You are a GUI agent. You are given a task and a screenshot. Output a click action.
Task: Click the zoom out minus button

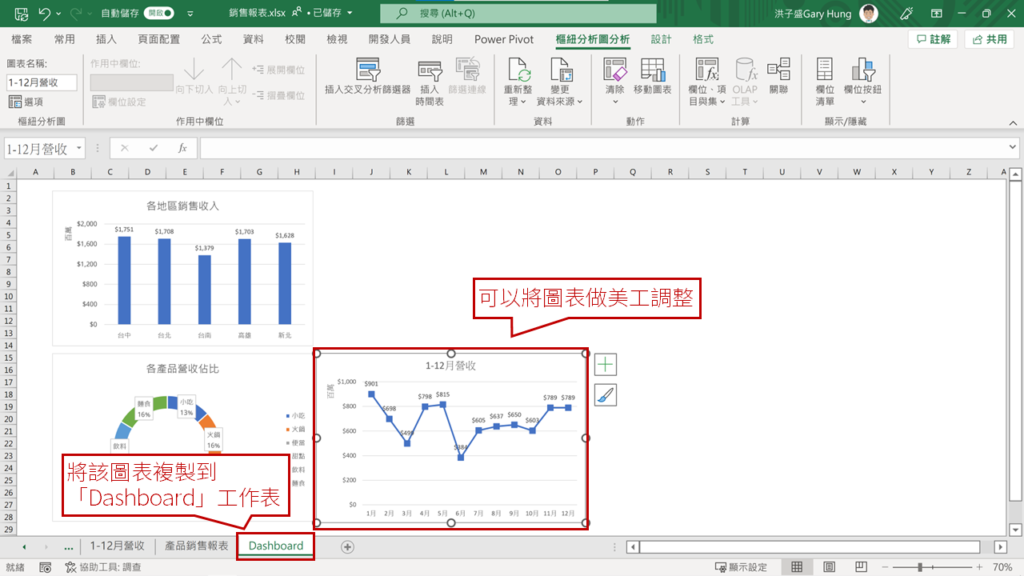[885, 567]
